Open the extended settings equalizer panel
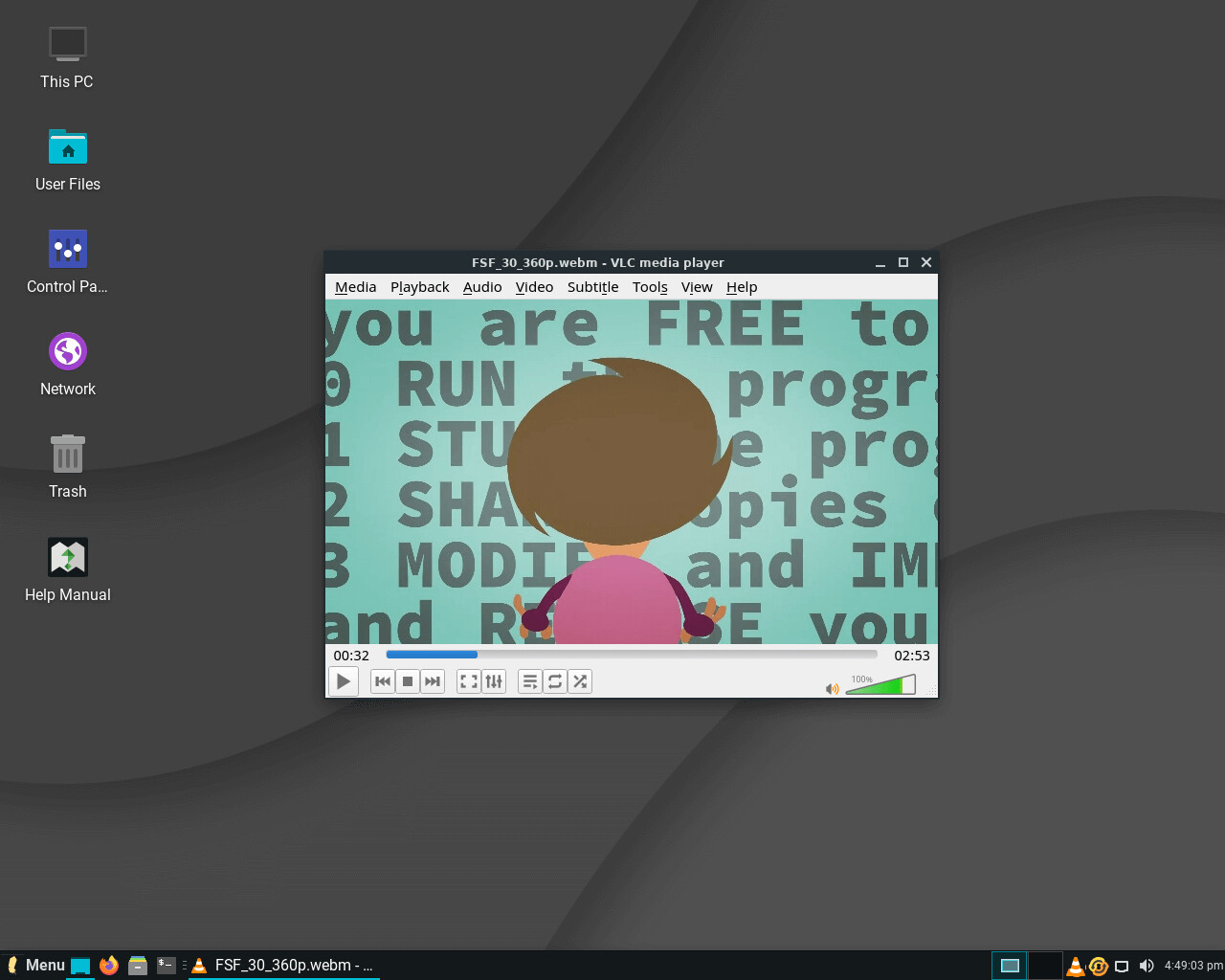 [494, 680]
